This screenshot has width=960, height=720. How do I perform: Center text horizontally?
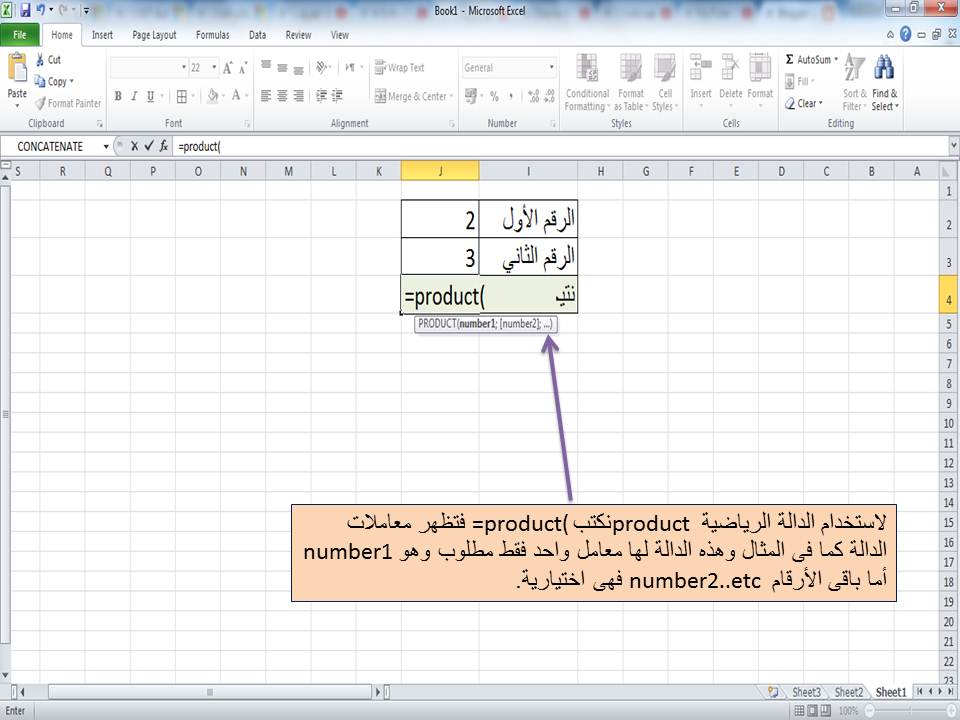282,96
